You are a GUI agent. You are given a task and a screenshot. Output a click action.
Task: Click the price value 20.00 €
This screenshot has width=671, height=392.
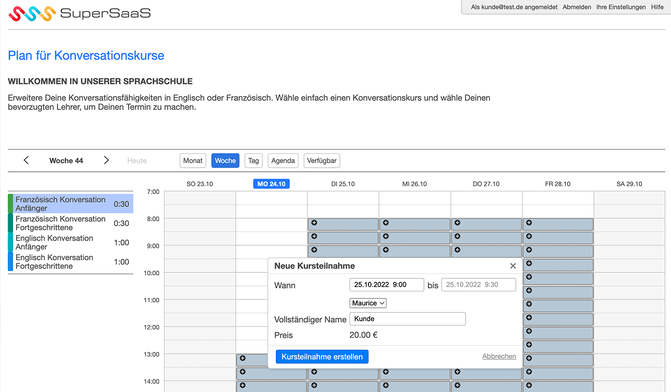[363, 335]
